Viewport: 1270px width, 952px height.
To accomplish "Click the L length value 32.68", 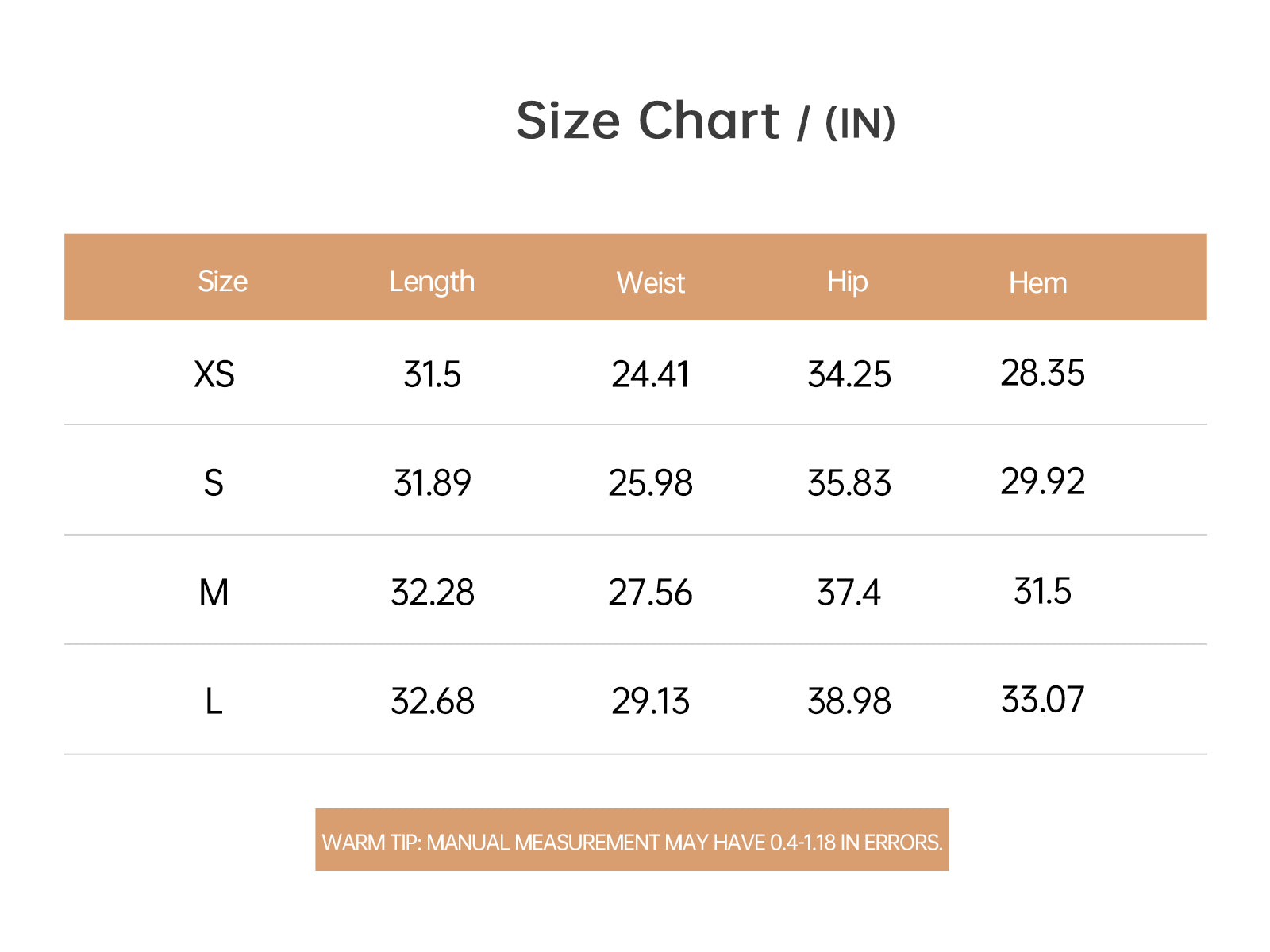I will coord(432,701).
